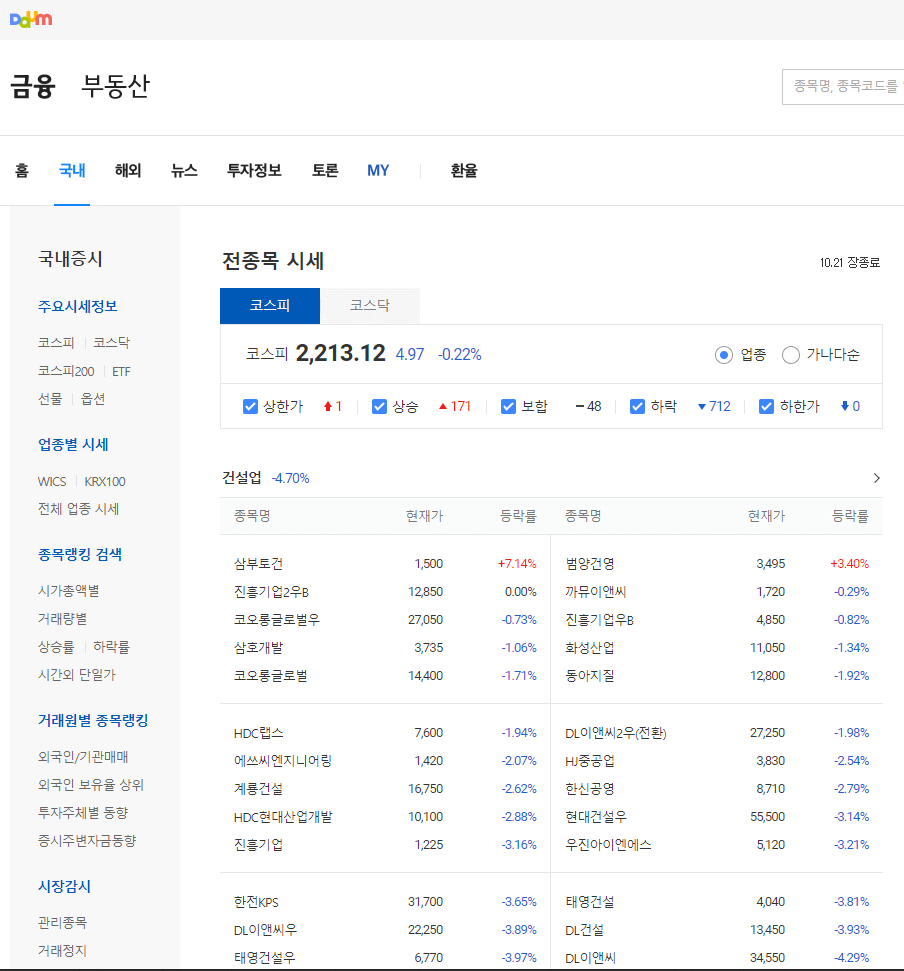The image size is (904, 971).
Task: Uncheck the 보합 checkbox
Action: click(508, 407)
